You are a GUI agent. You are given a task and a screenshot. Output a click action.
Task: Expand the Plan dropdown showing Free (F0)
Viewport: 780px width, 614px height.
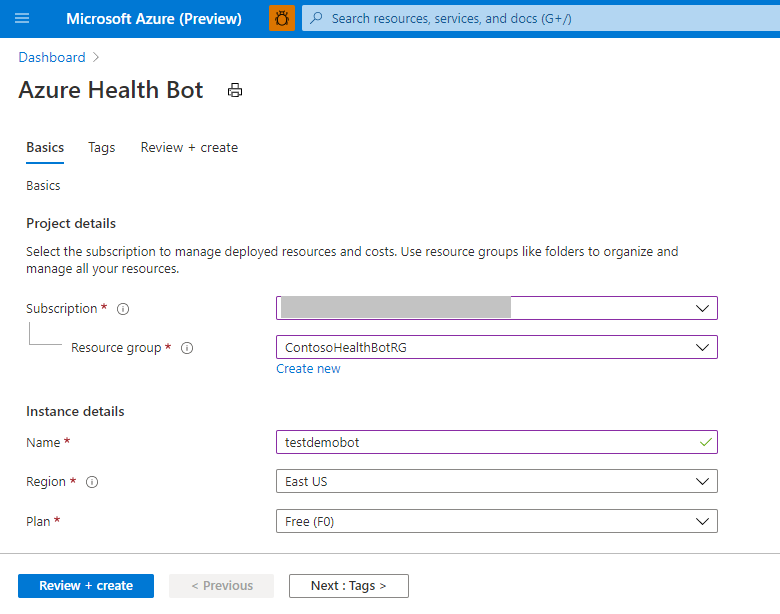point(497,521)
